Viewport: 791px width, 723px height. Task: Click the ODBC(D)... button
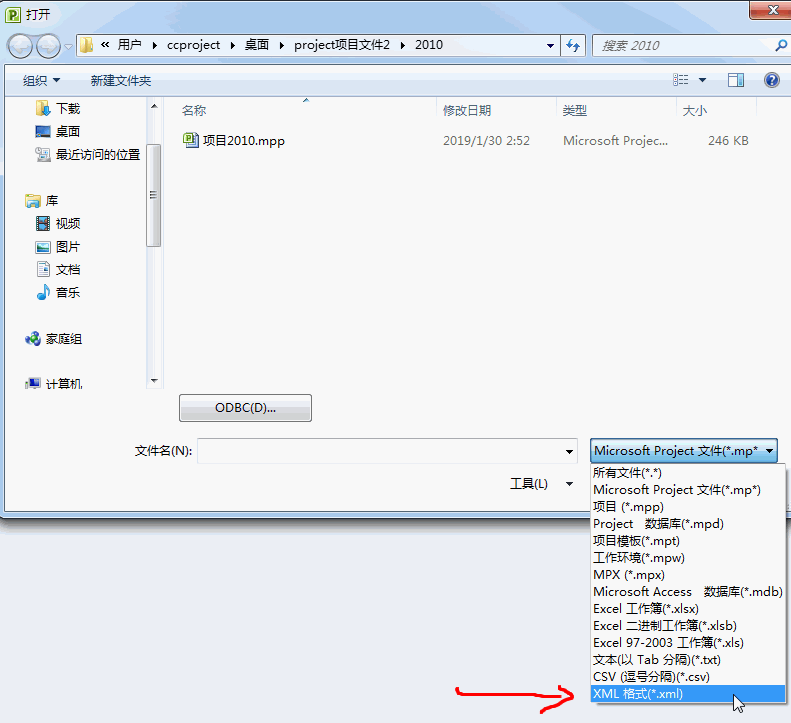coord(245,408)
